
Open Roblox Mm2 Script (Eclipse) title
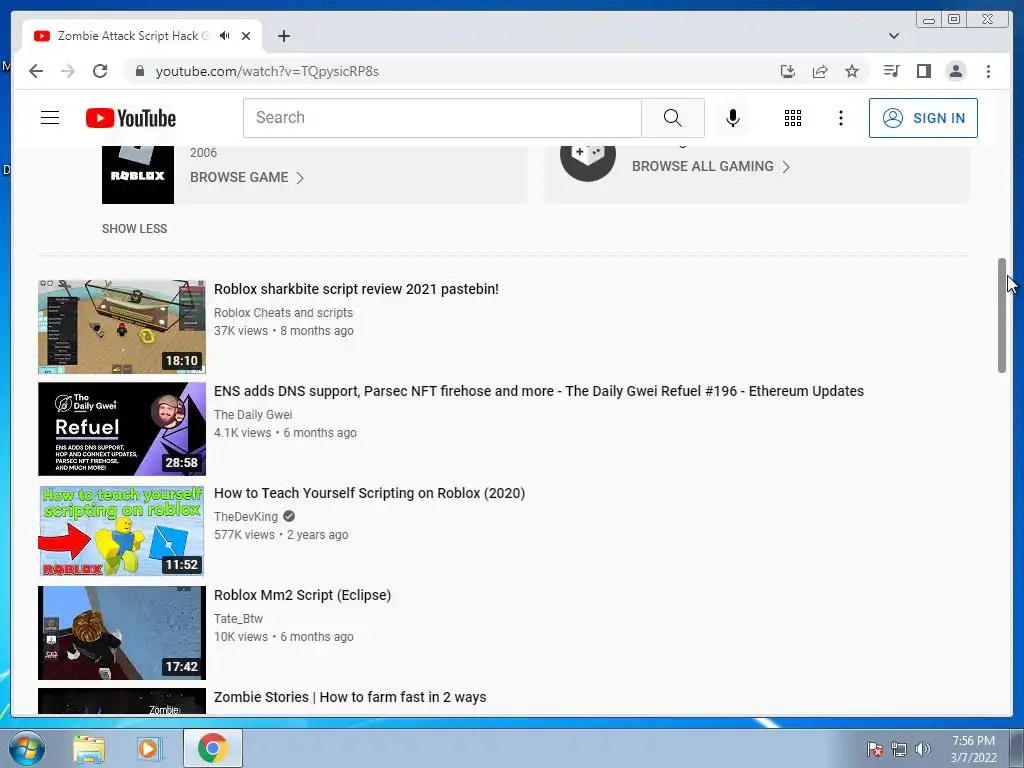click(302, 596)
